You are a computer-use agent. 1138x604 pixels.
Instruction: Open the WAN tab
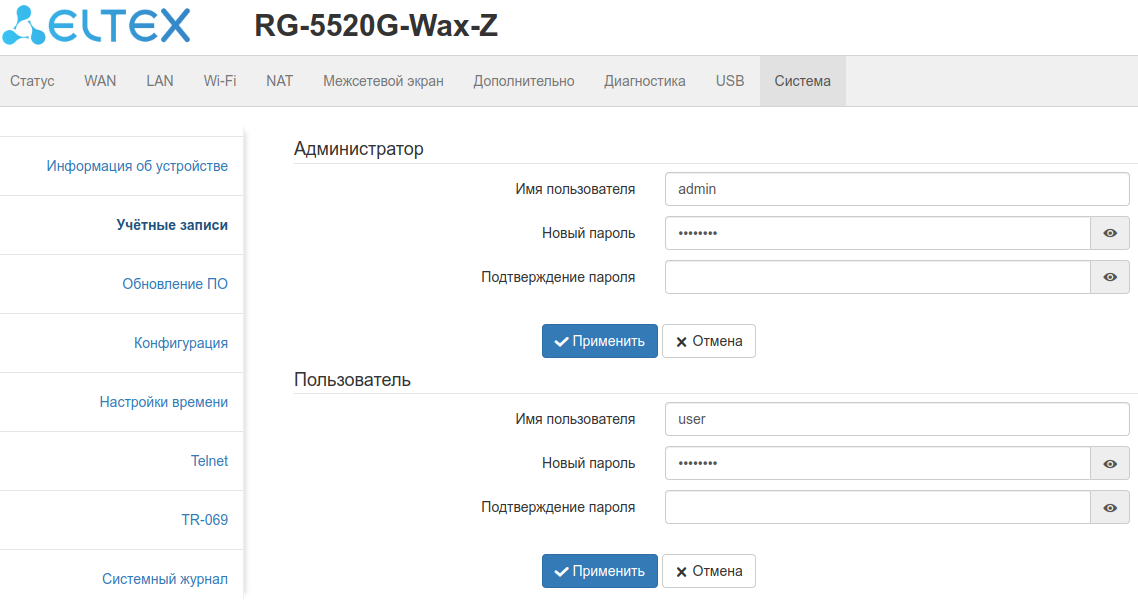coord(100,81)
